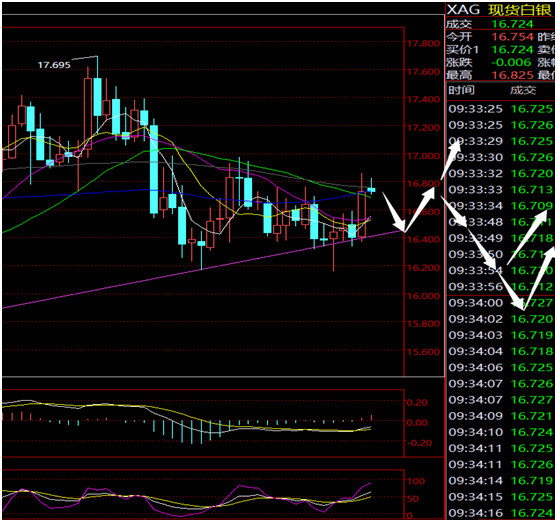The height and width of the screenshot is (522, 557).
Task: Click the tall candlestick under the 17.695 label
Action: point(97,97)
